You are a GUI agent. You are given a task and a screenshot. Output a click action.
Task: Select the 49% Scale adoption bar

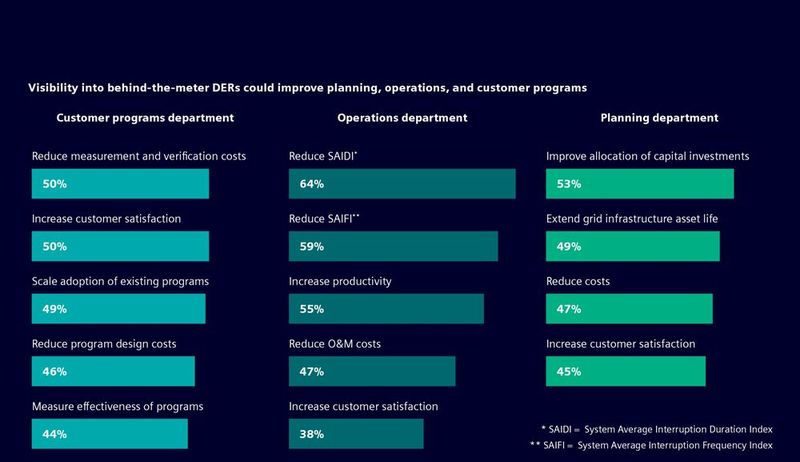click(118, 309)
